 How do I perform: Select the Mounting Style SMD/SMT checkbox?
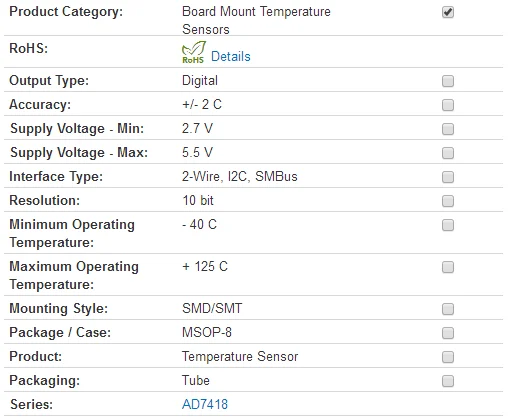click(448, 309)
